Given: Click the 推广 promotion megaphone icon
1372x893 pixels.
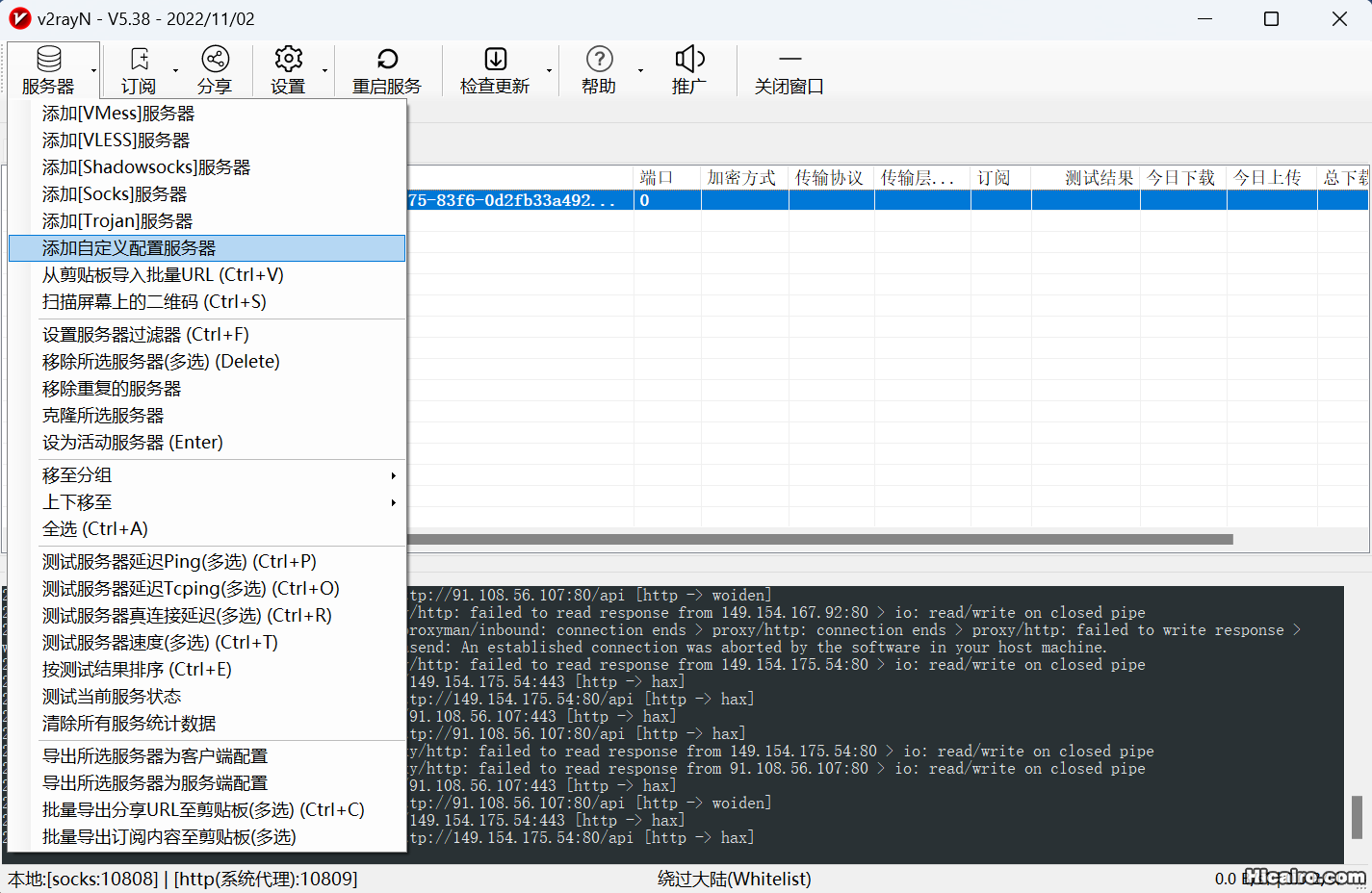Looking at the screenshot, I should [x=689, y=69].
